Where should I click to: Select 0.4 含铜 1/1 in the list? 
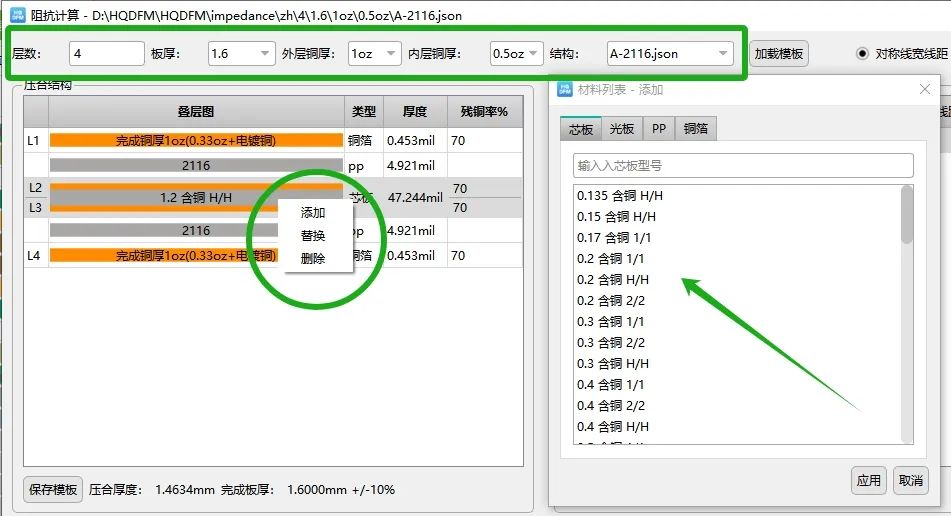coord(610,384)
